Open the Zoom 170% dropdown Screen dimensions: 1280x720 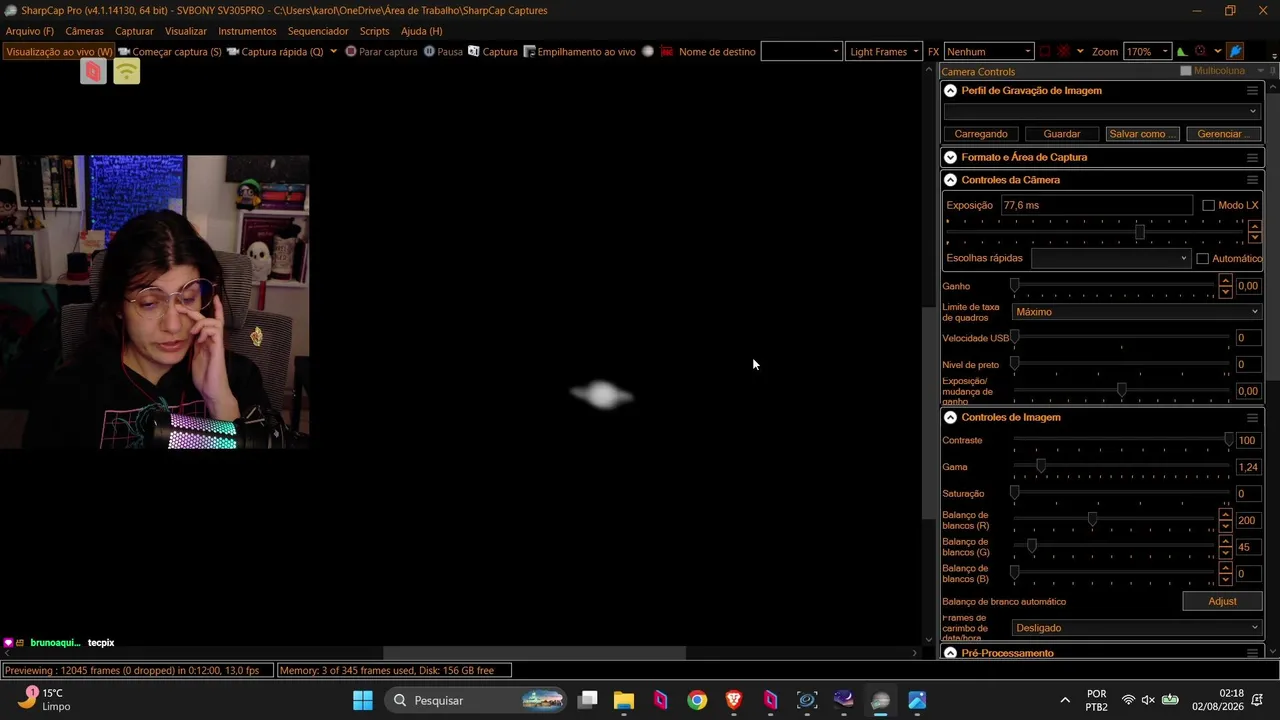[x=1148, y=51]
